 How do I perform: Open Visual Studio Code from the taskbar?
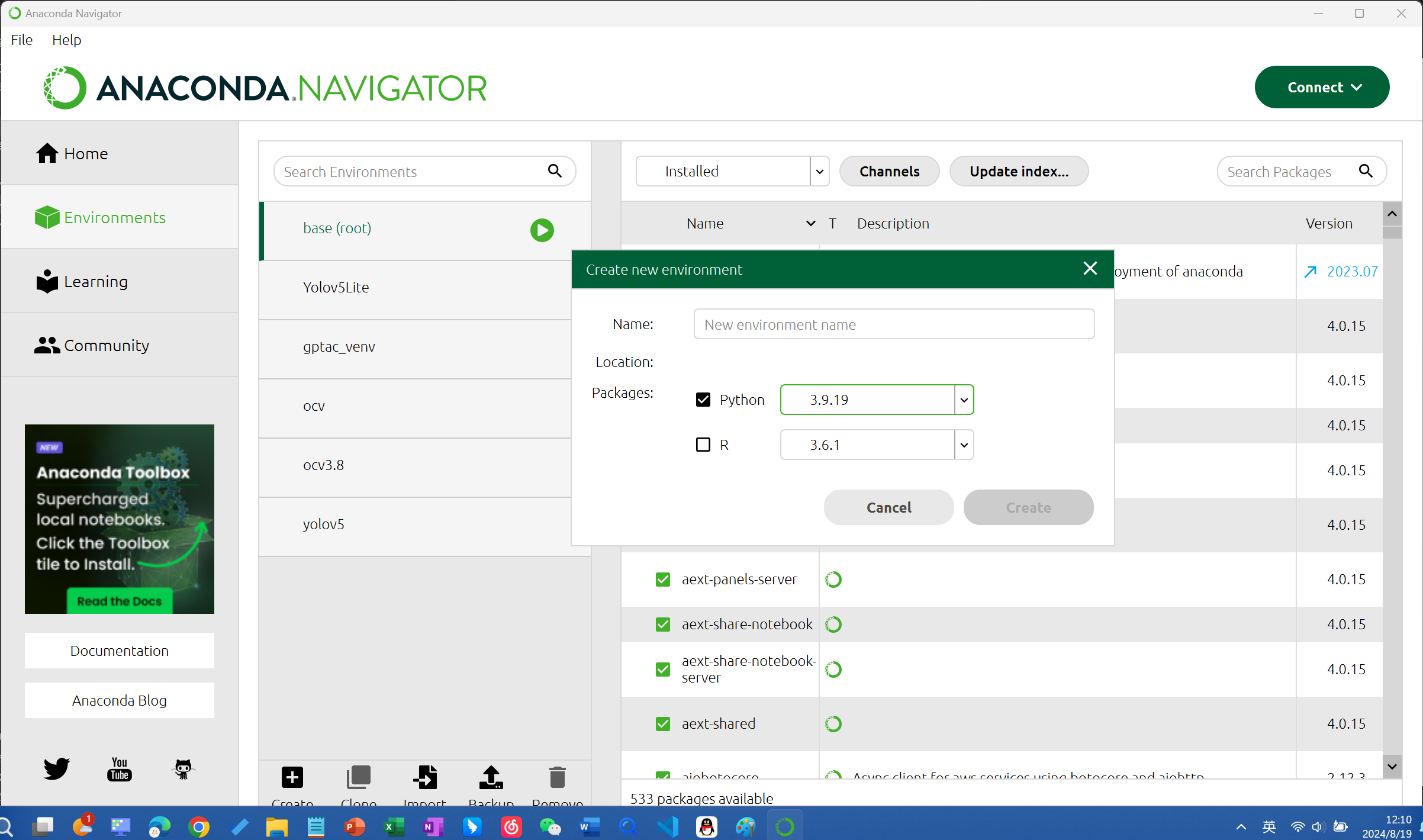pyautogui.click(x=668, y=826)
